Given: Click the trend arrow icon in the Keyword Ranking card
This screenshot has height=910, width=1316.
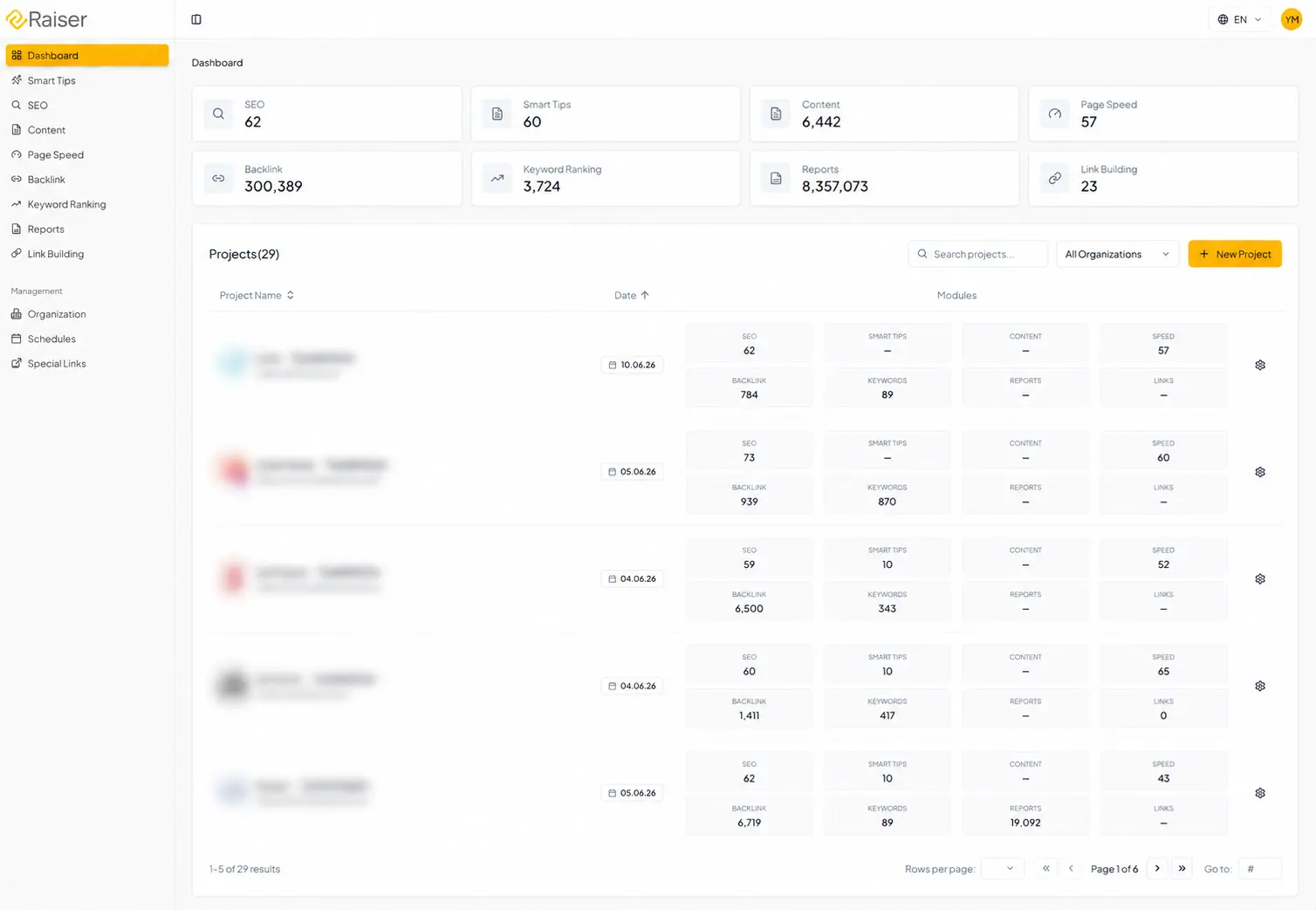Looking at the screenshot, I should coord(497,178).
